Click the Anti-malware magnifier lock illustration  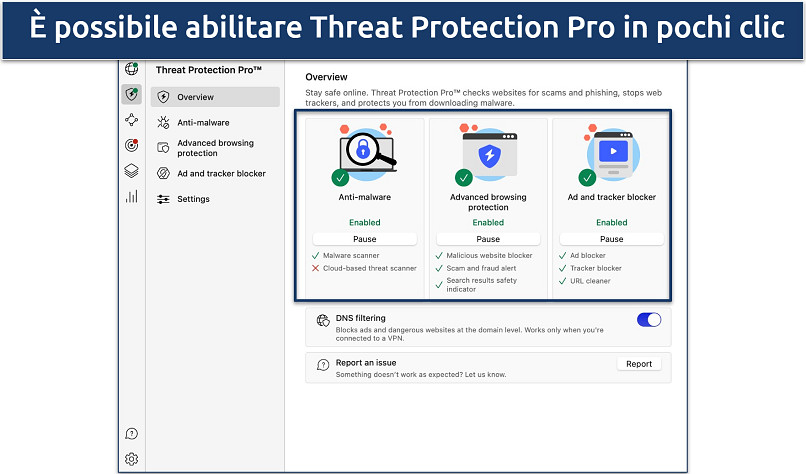[x=366, y=153]
